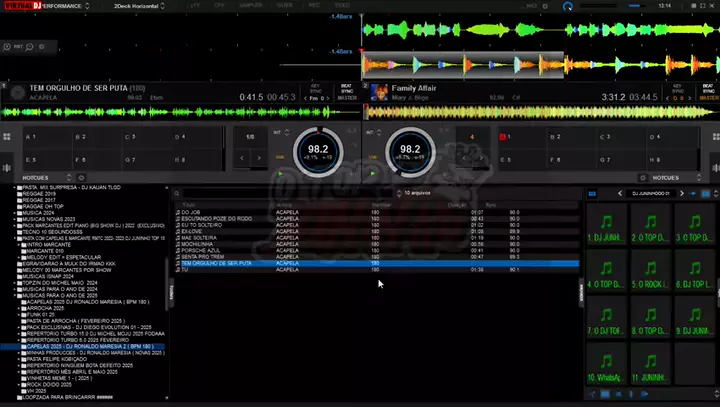The width and height of the screenshot is (720, 407).
Task: Toggle deck 2 Key Sync
Action: [677, 88]
